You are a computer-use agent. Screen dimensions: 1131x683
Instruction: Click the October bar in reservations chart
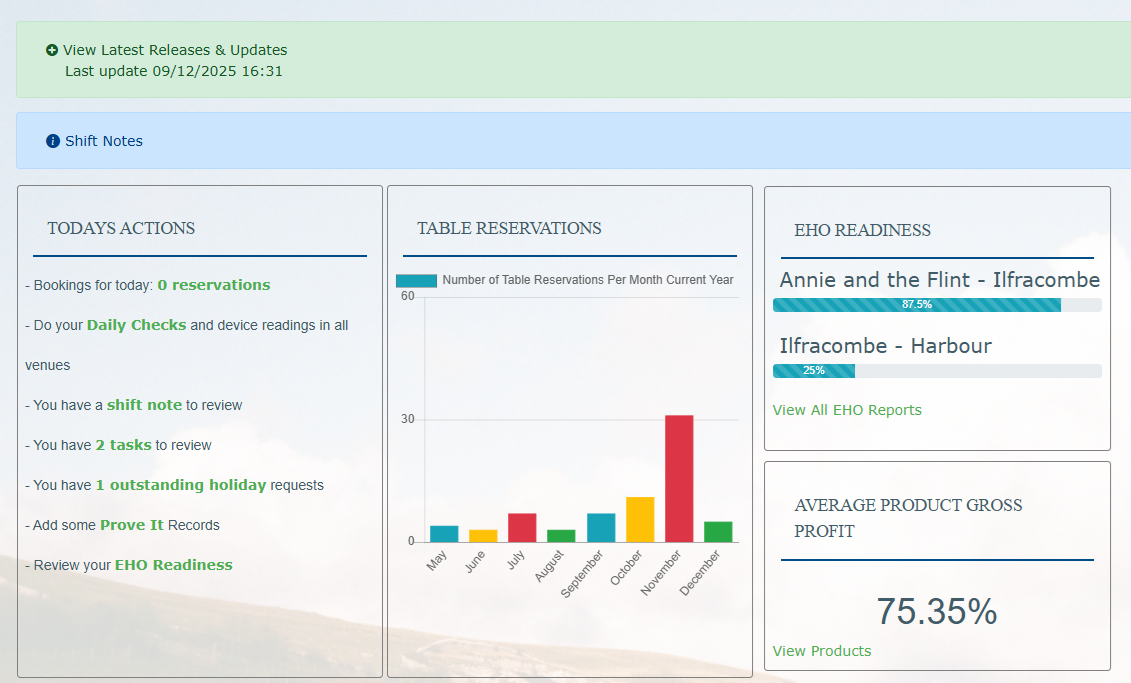(x=640, y=519)
